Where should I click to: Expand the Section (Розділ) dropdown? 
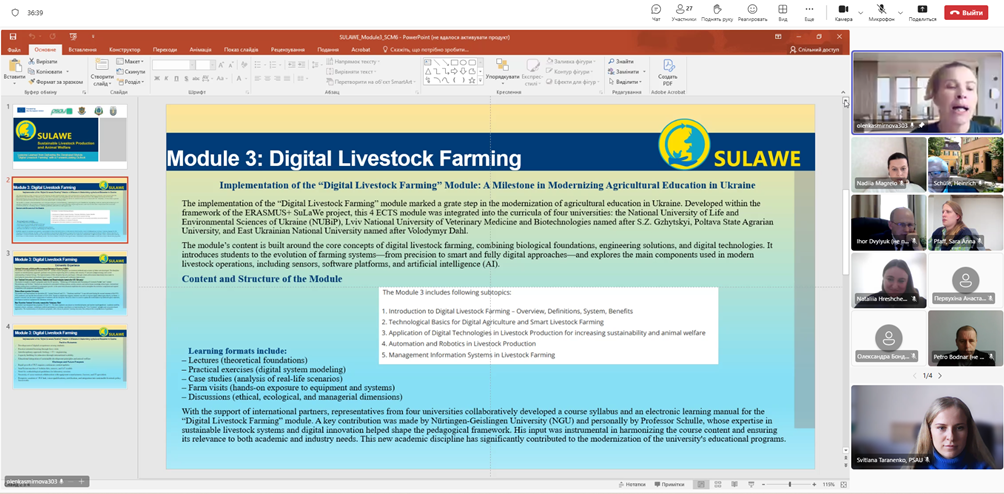pos(133,83)
